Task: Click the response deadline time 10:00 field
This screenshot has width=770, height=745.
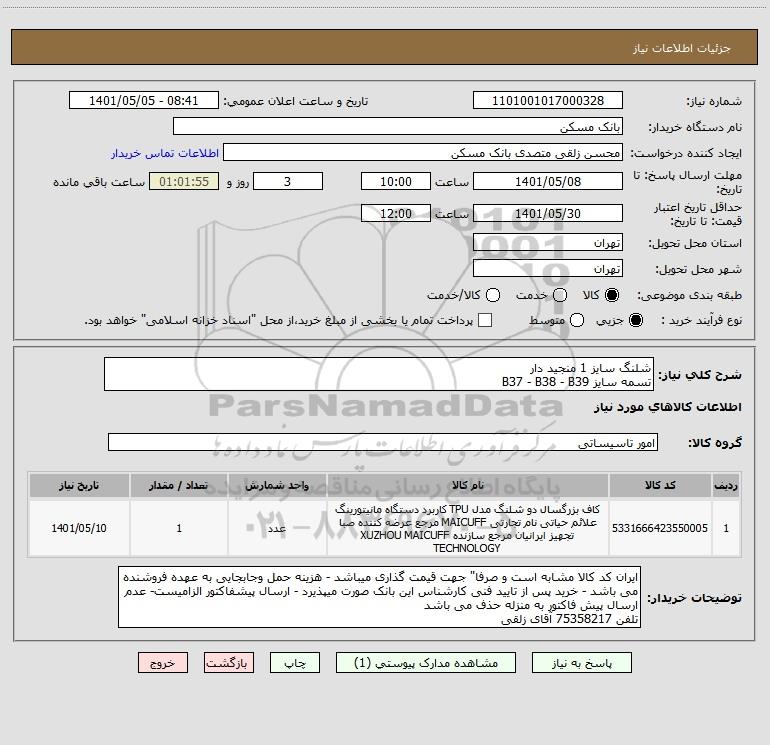Action: point(396,181)
